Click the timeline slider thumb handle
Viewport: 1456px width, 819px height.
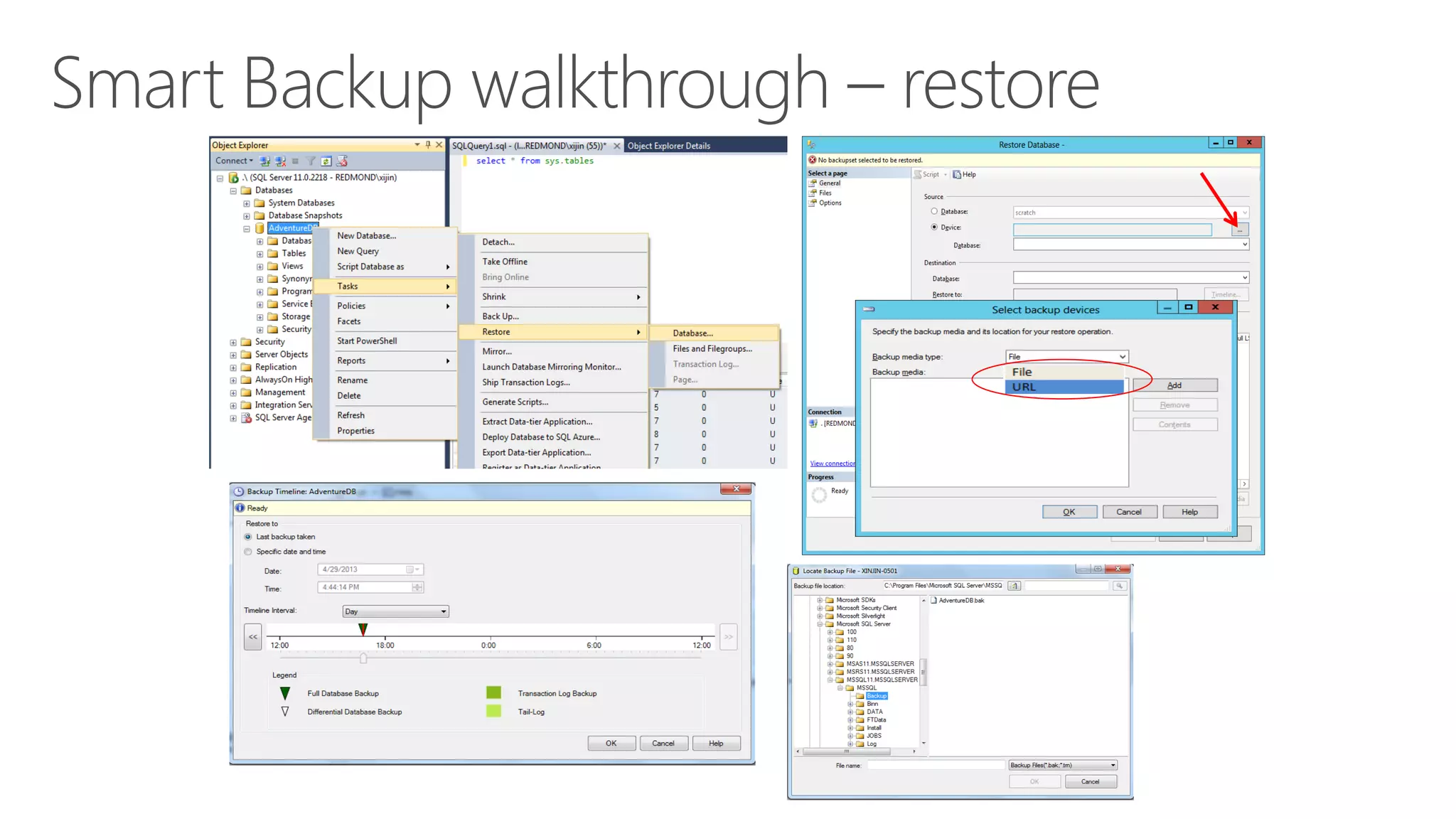363,658
